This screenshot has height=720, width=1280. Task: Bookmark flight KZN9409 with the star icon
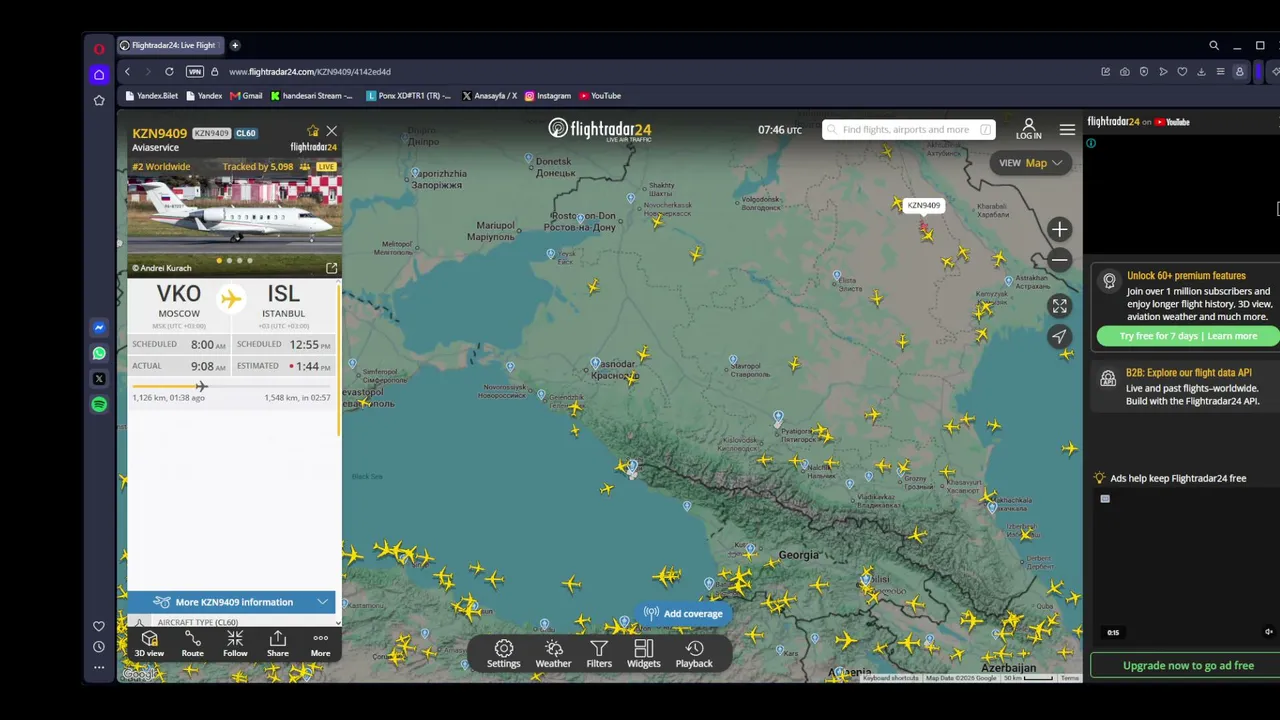pos(313,131)
